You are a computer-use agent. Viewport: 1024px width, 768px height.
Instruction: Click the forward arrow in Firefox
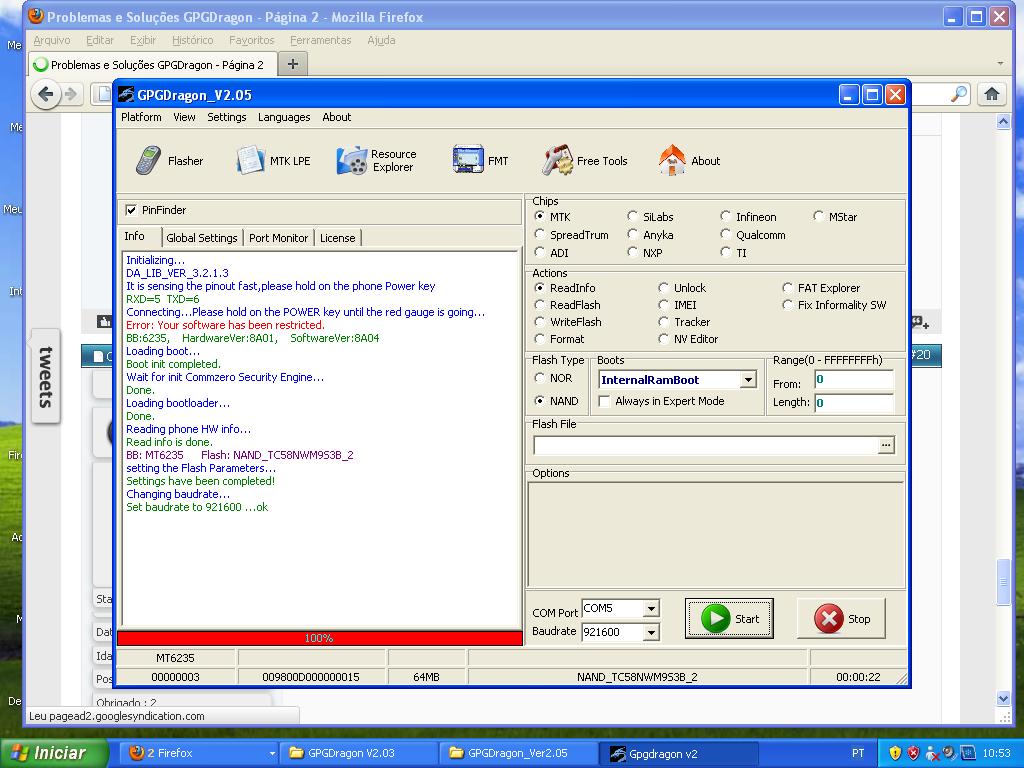coord(71,95)
